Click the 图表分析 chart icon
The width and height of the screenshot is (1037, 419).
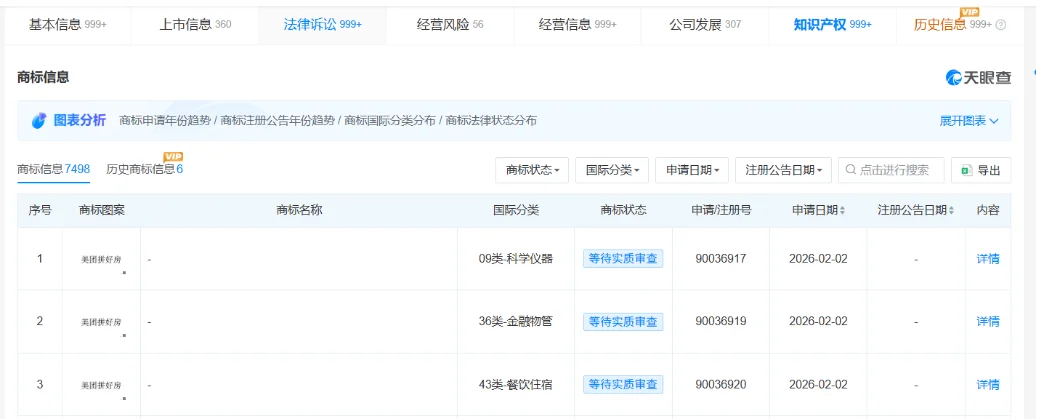pyautogui.click(x=39, y=121)
